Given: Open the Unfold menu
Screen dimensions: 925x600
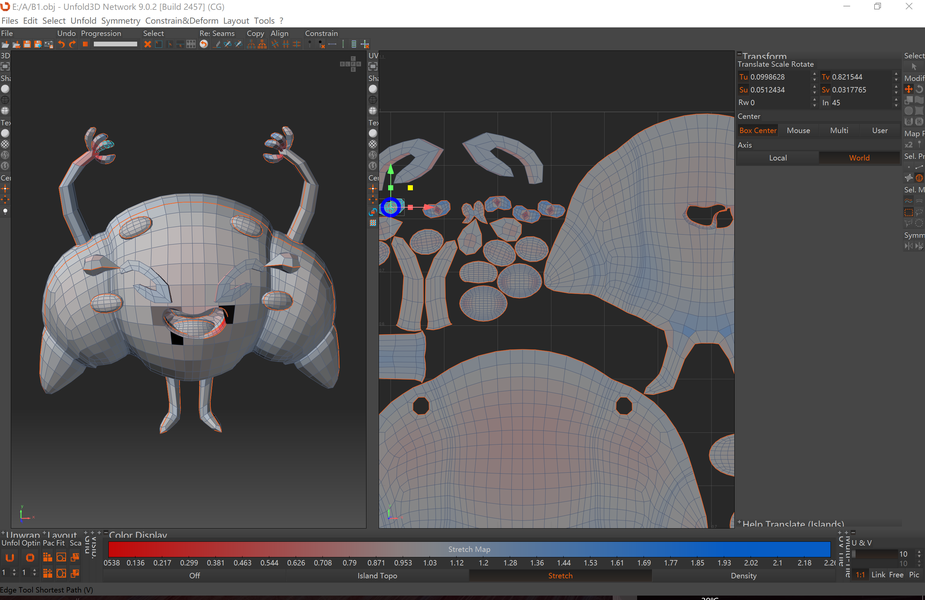Looking at the screenshot, I should click(83, 21).
